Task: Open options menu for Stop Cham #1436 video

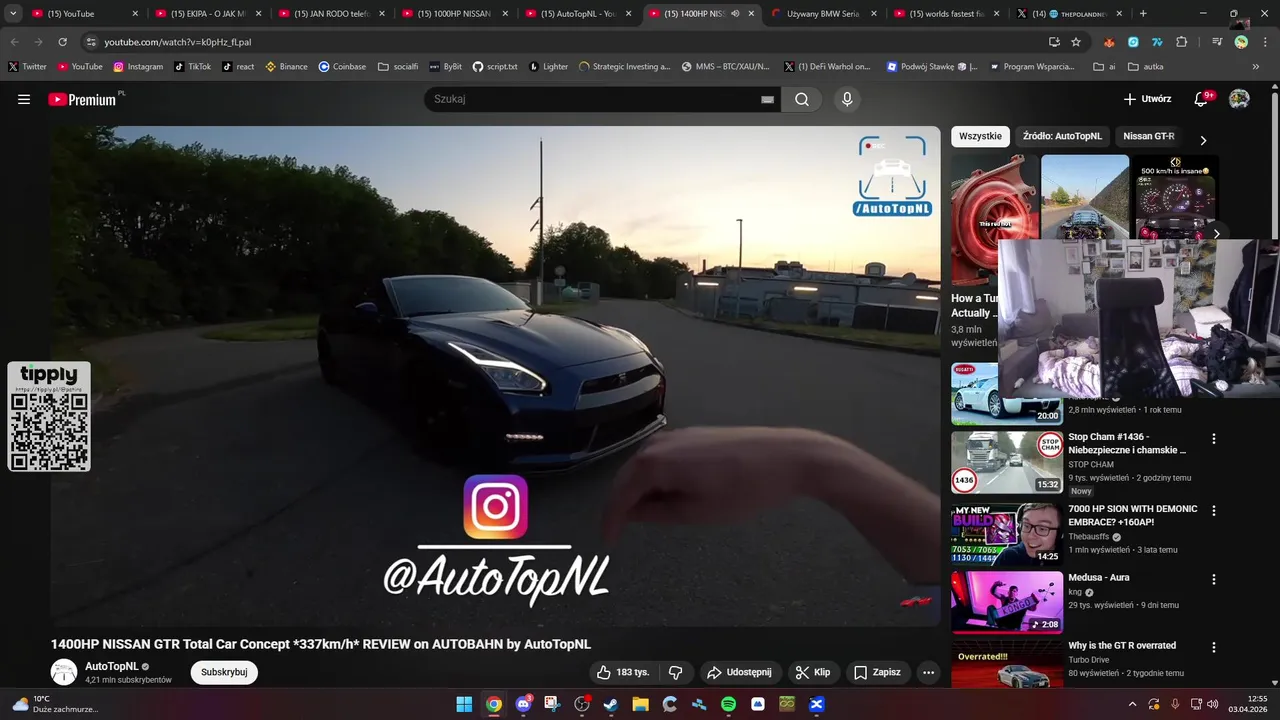Action: 1214,438
